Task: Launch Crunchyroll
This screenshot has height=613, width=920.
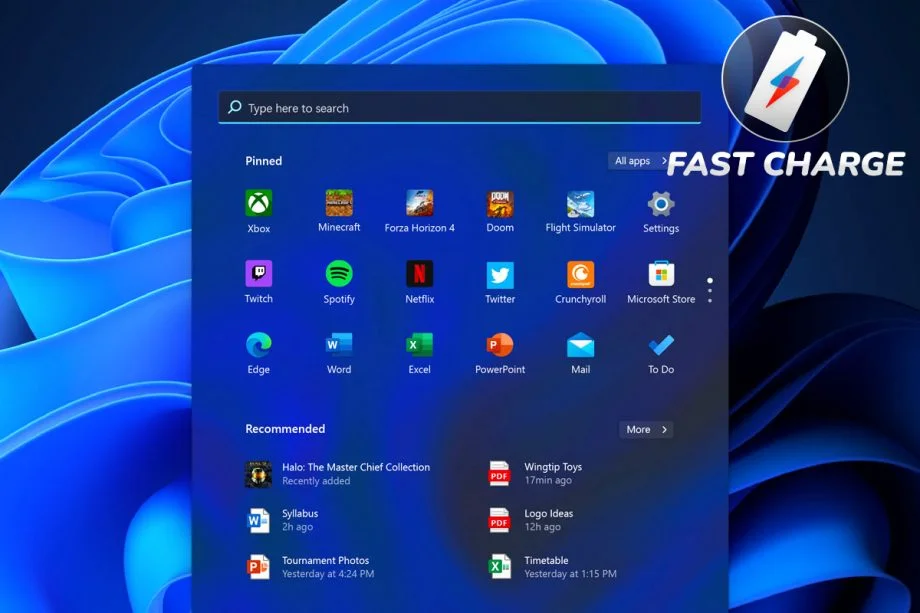Action: click(x=580, y=275)
